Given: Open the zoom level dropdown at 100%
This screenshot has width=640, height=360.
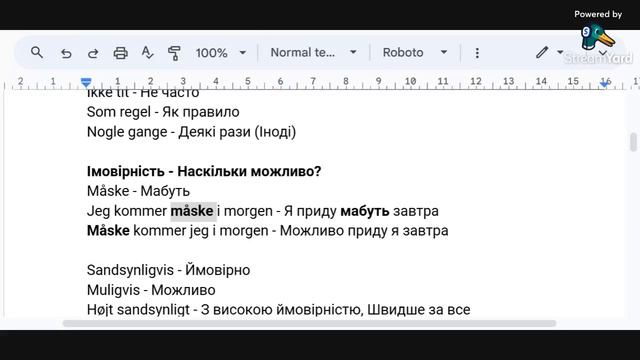Looking at the screenshot, I should click(221, 53).
